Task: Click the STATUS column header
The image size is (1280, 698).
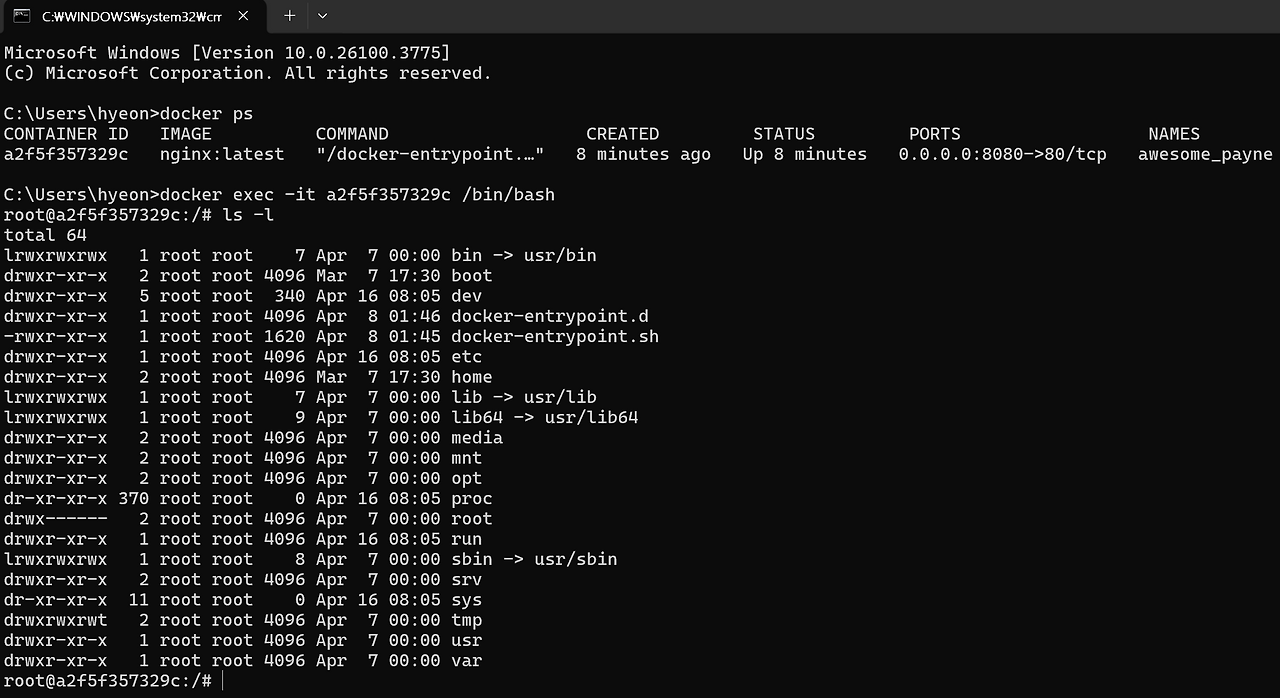Action: (x=784, y=134)
